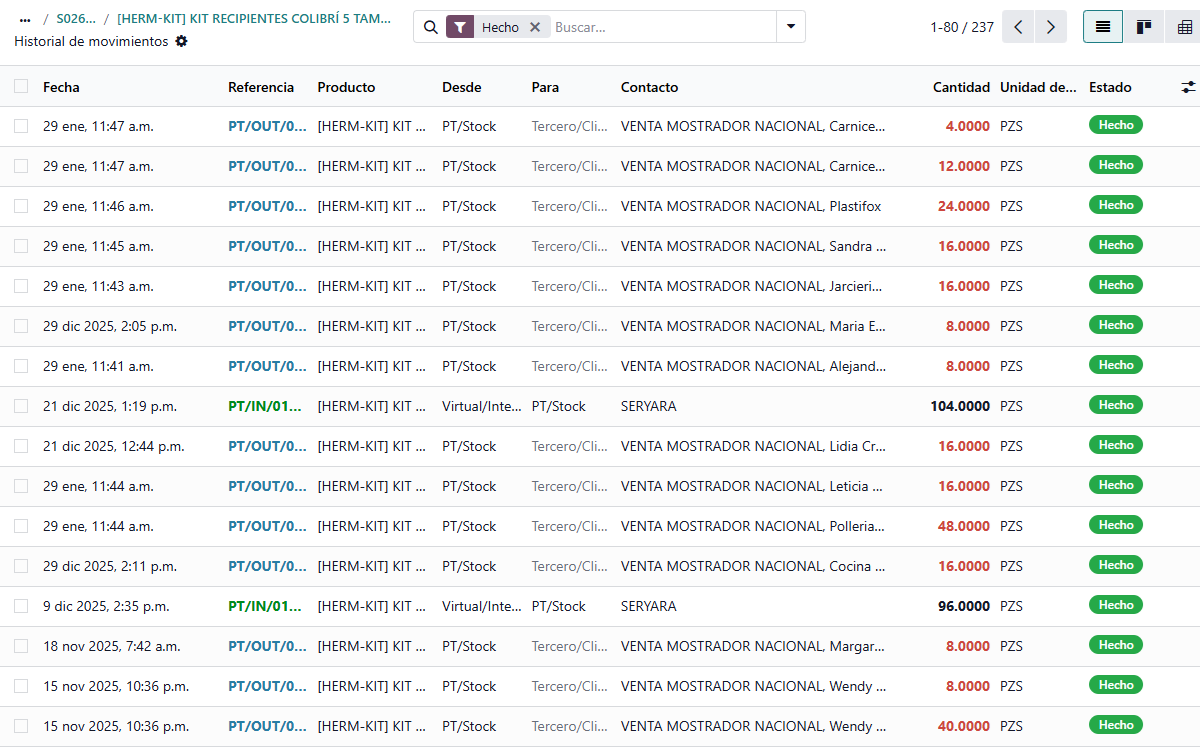Go to the previous page of records
Viewport: 1200px width, 750px height.
click(1018, 27)
